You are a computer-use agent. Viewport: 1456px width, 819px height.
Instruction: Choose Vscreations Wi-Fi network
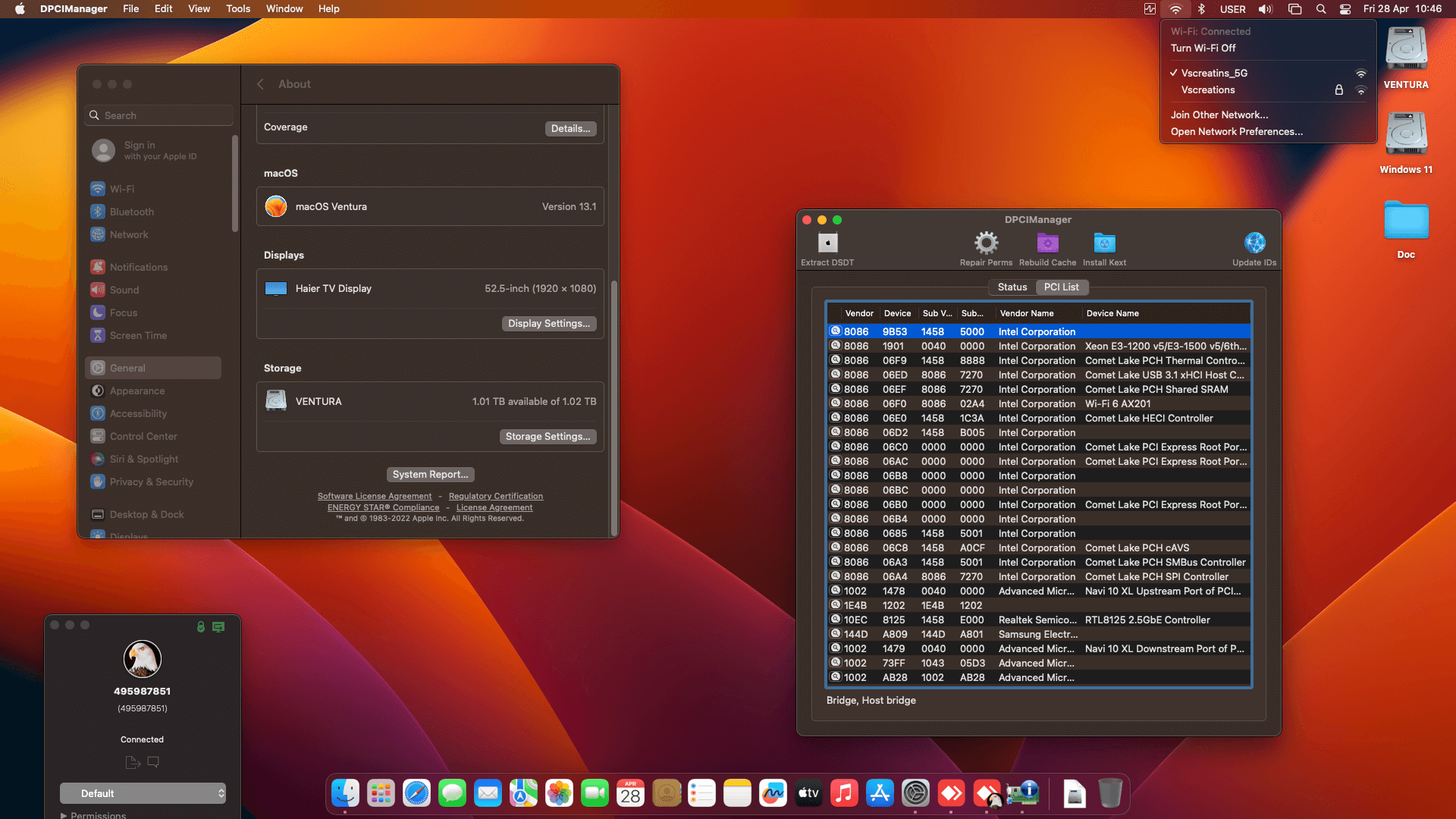click(1268, 89)
